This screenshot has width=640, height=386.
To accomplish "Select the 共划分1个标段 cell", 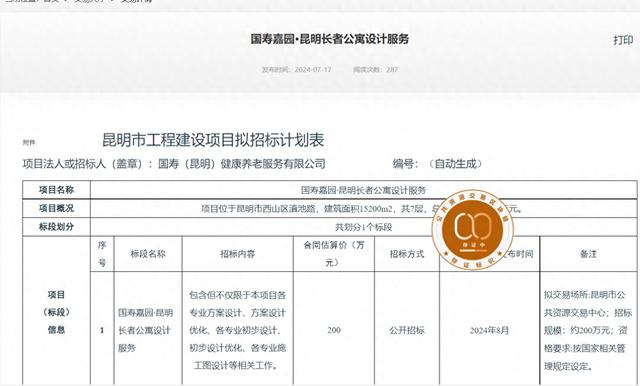I will tap(364, 227).
